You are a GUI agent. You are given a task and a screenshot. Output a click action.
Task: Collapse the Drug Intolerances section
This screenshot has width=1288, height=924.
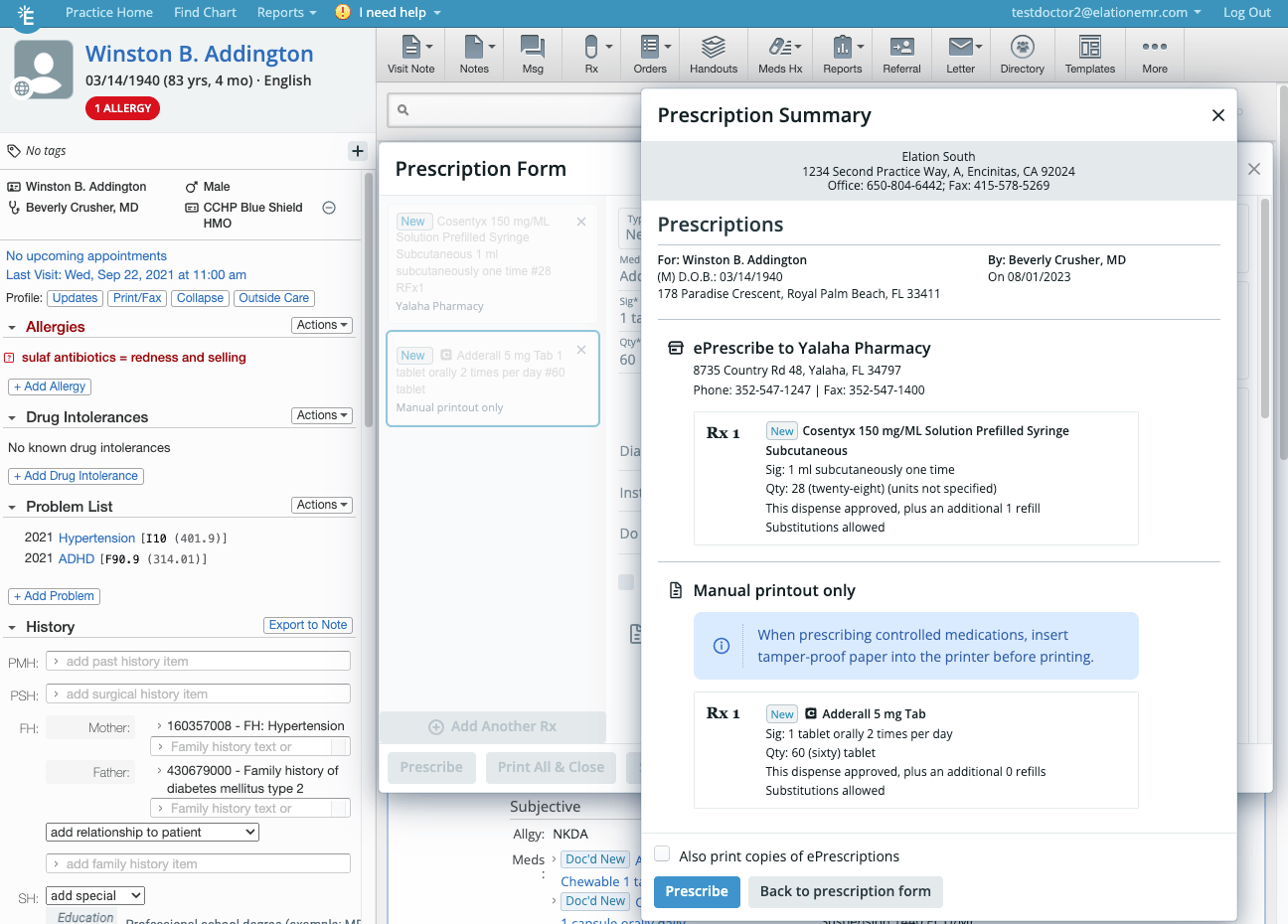[x=12, y=418]
